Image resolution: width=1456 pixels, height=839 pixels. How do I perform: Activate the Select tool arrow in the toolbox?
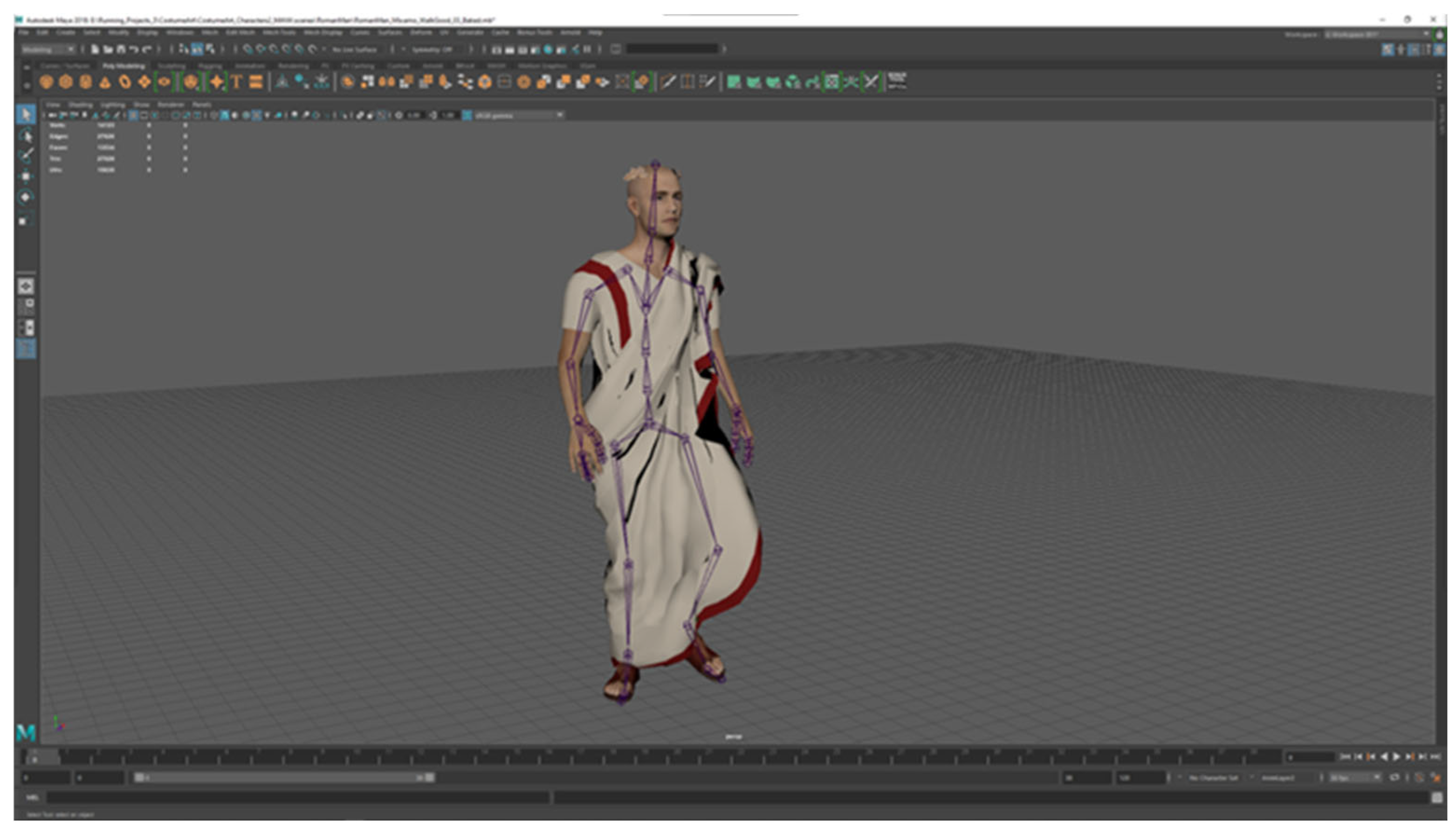pyautogui.click(x=25, y=114)
